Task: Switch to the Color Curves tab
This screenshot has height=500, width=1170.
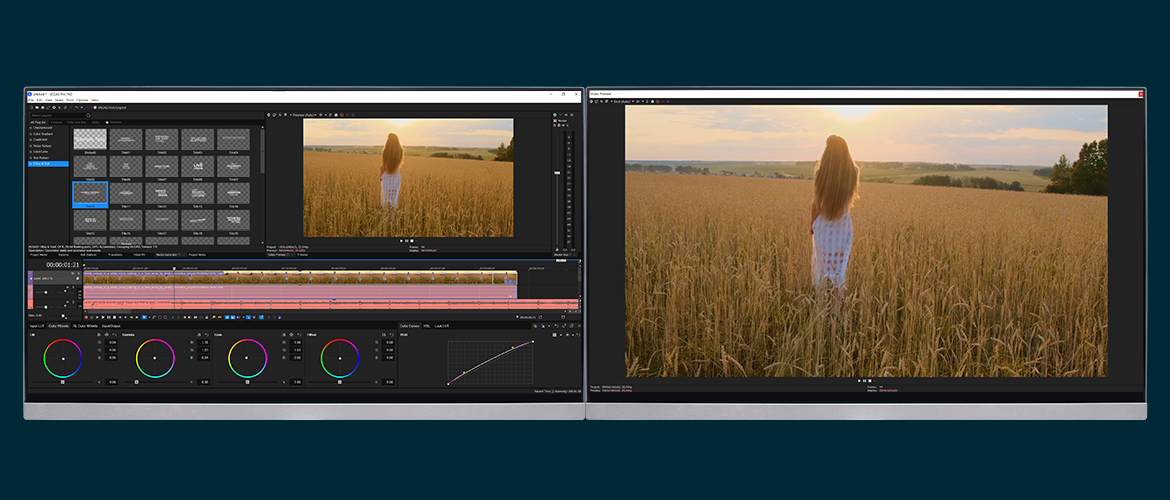Action: 410,326
